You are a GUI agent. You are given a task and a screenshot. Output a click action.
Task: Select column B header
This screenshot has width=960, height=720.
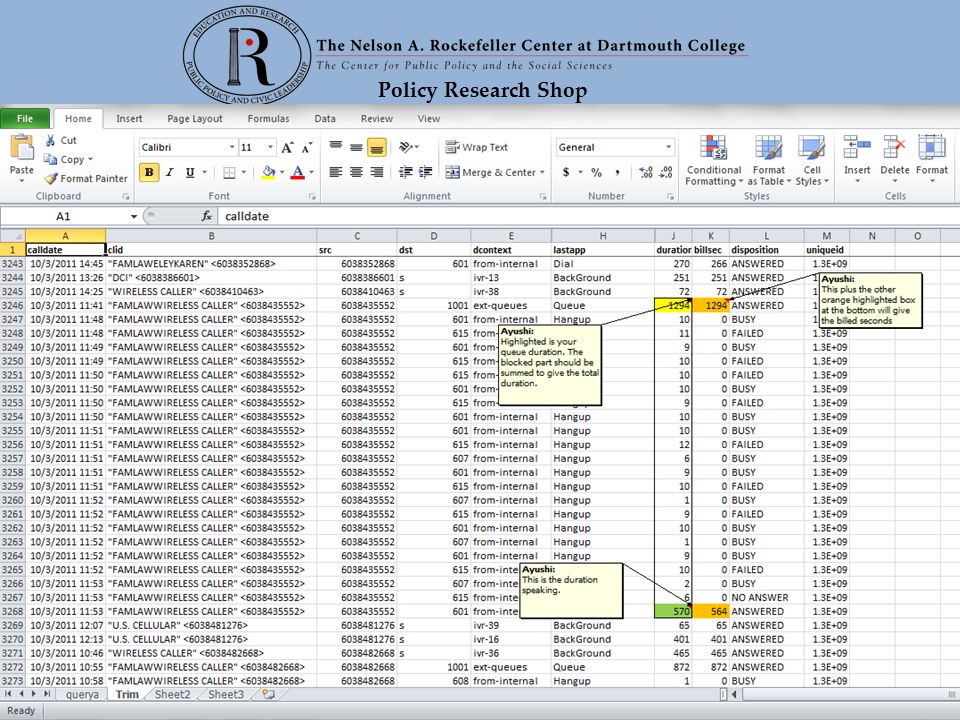(x=211, y=236)
